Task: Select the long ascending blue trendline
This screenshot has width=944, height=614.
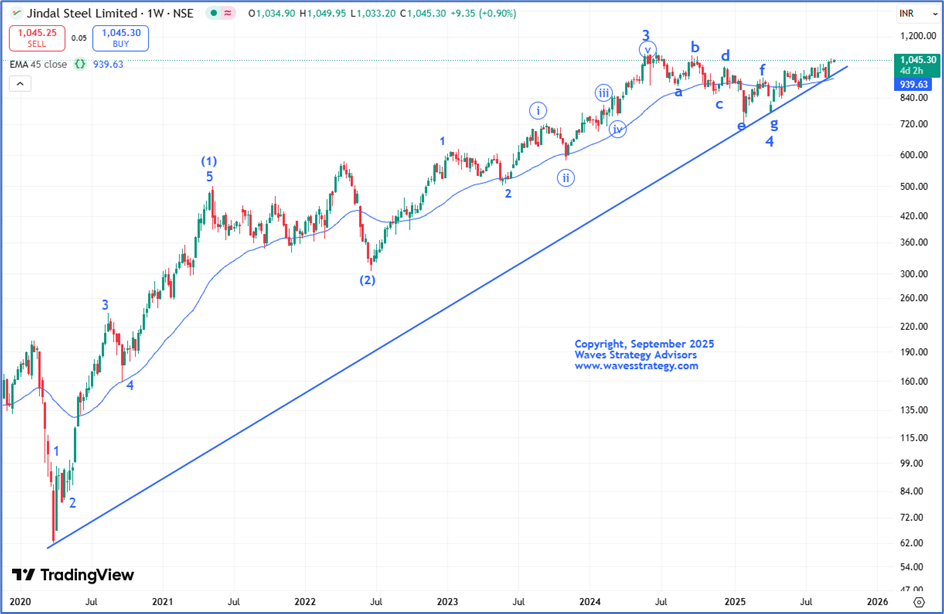Action: [x=447, y=307]
